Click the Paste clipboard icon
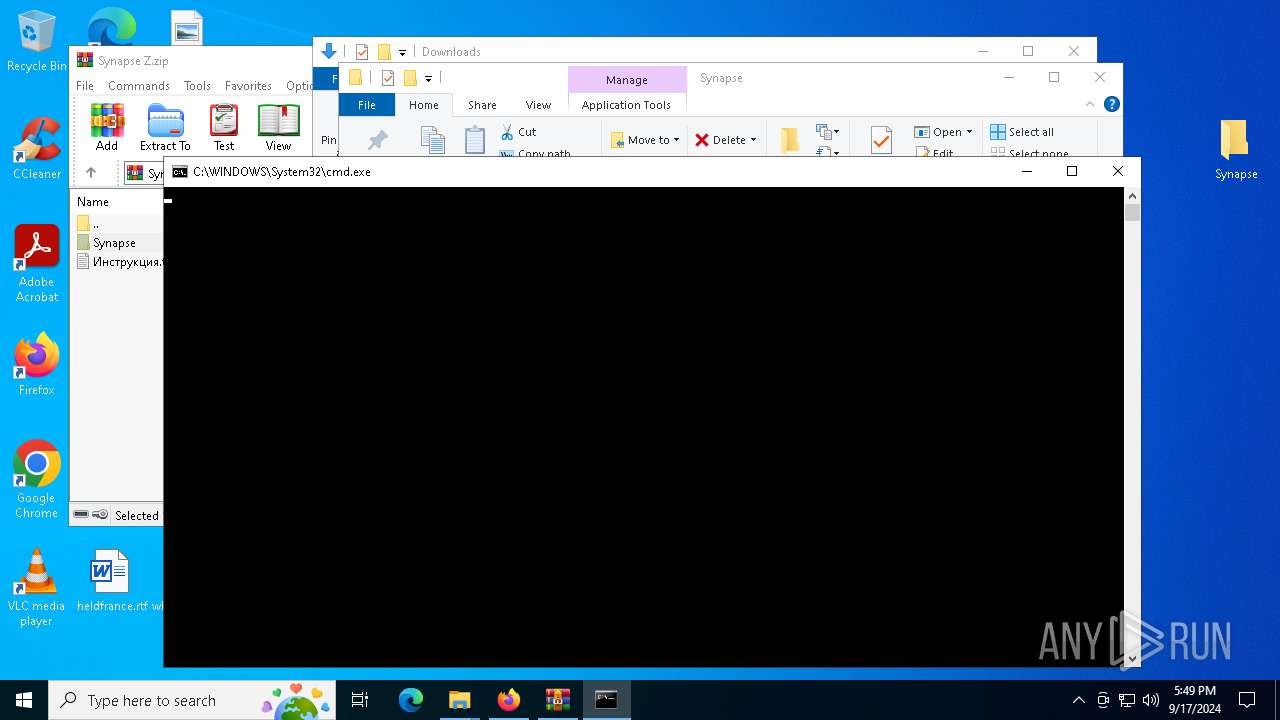 coord(475,140)
